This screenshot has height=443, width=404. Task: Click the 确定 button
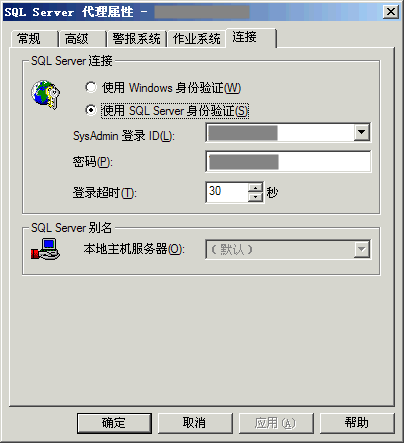pyautogui.click(x=114, y=423)
